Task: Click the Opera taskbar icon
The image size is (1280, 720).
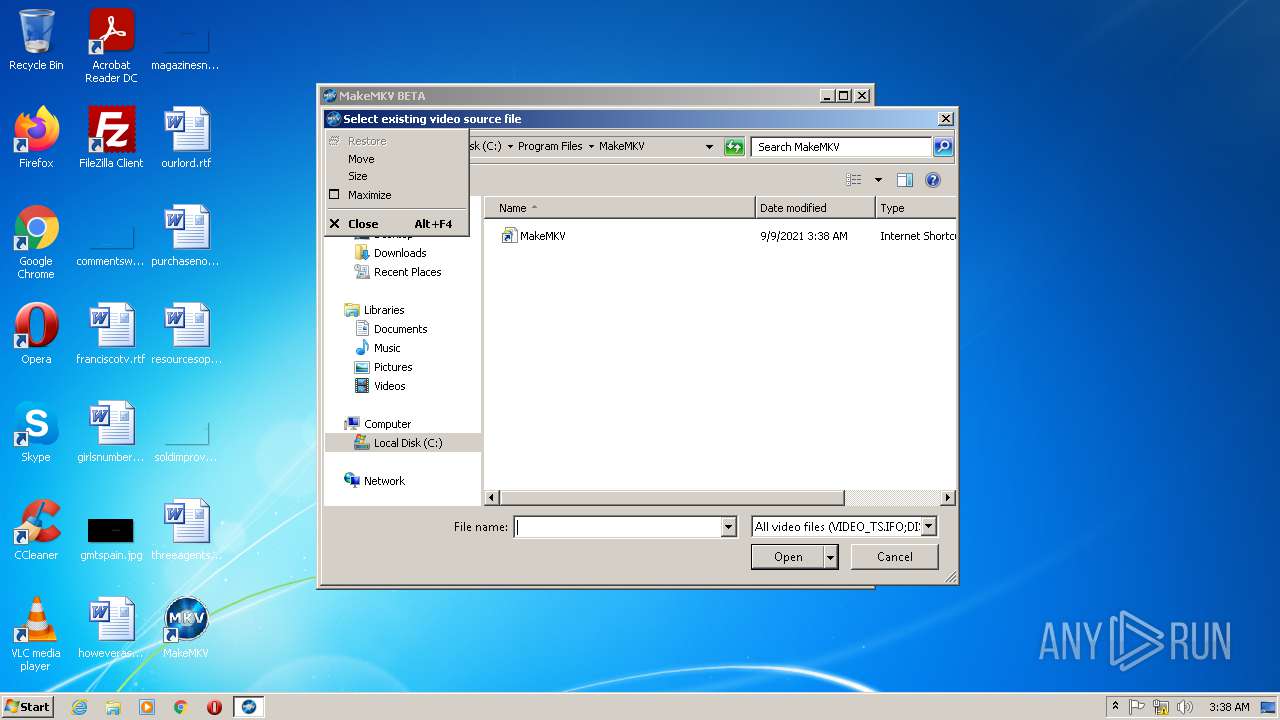Action: [x=214, y=707]
